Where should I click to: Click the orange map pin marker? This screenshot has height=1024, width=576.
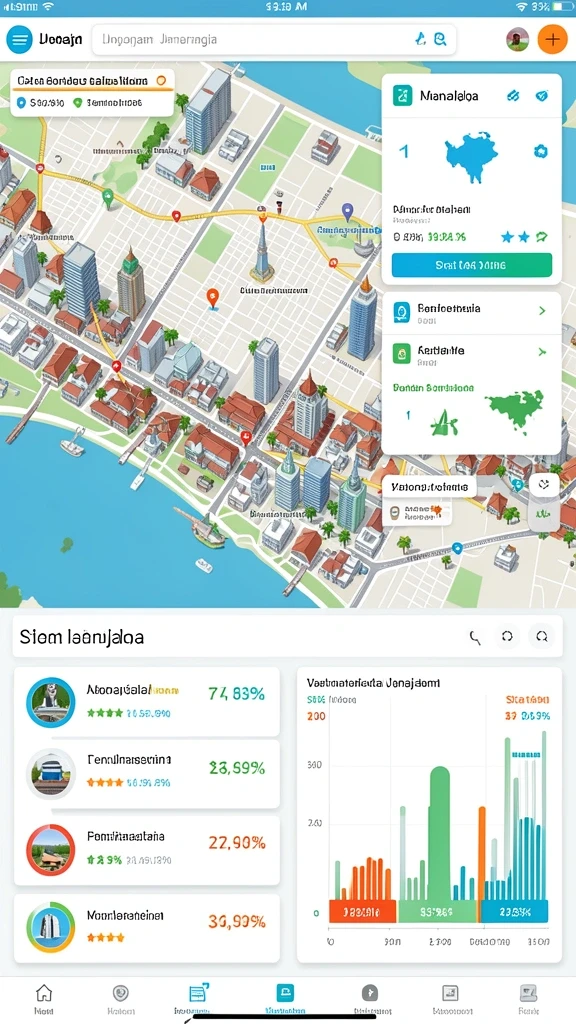pyautogui.click(x=212, y=298)
